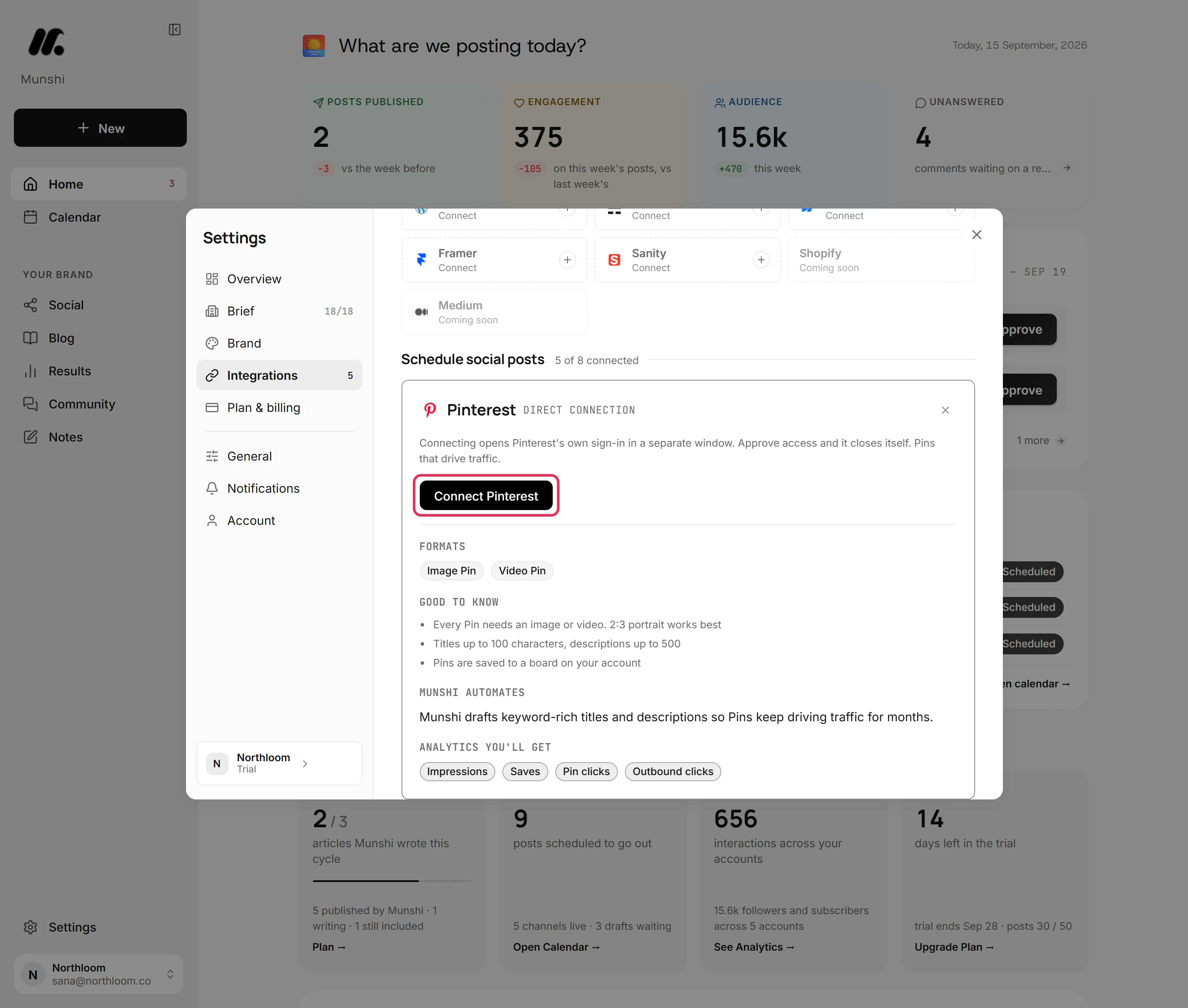The image size is (1188, 1008).
Task: Click the Plan & billing card icon
Action: pos(212,408)
